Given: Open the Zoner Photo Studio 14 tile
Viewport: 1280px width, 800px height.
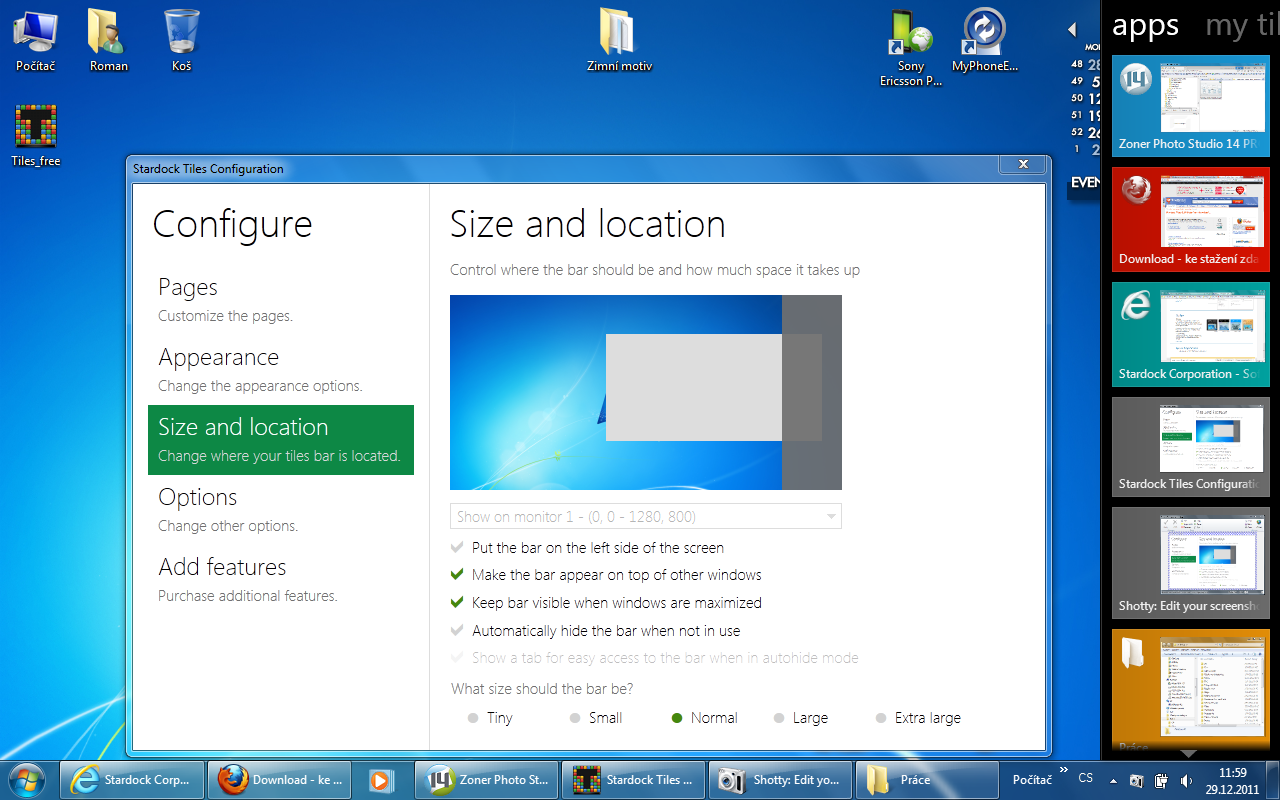Looking at the screenshot, I should pos(1190,105).
